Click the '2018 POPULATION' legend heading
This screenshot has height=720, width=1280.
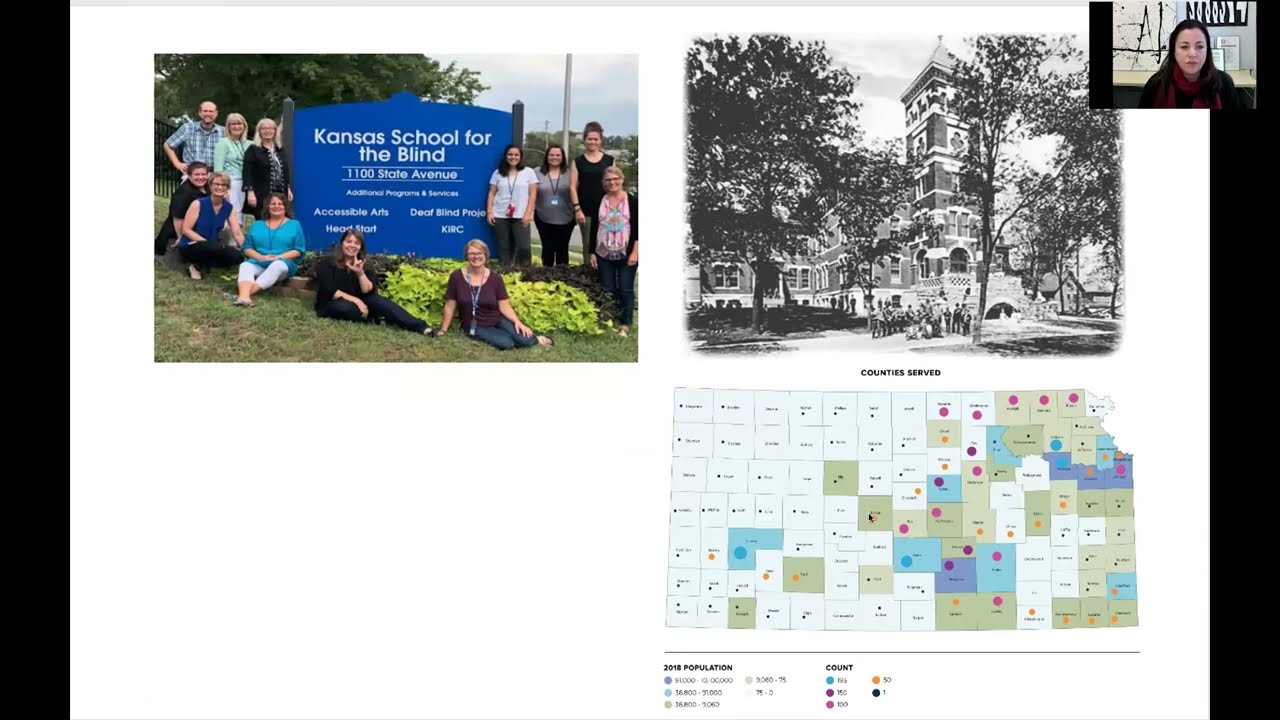tap(698, 667)
